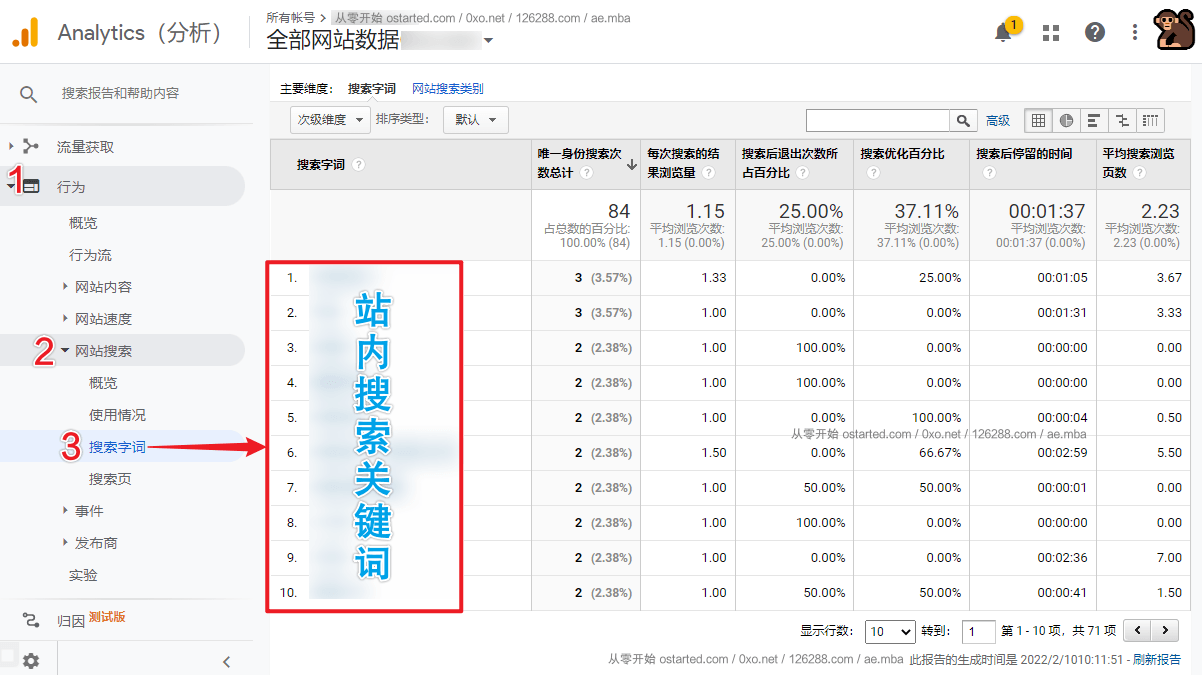The image size is (1202, 675).
Task: Expand the 发布商 submenu
Action: click(66, 543)
